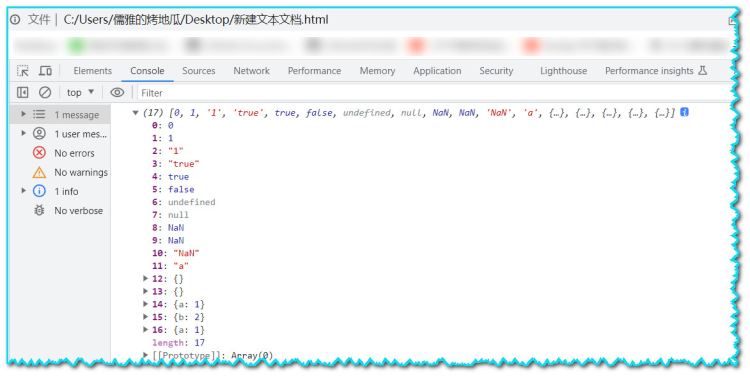The height and width of the screenshot is (377, 750).
Task: Create a live expression with eye icon
Action: (x=117, y=92)
